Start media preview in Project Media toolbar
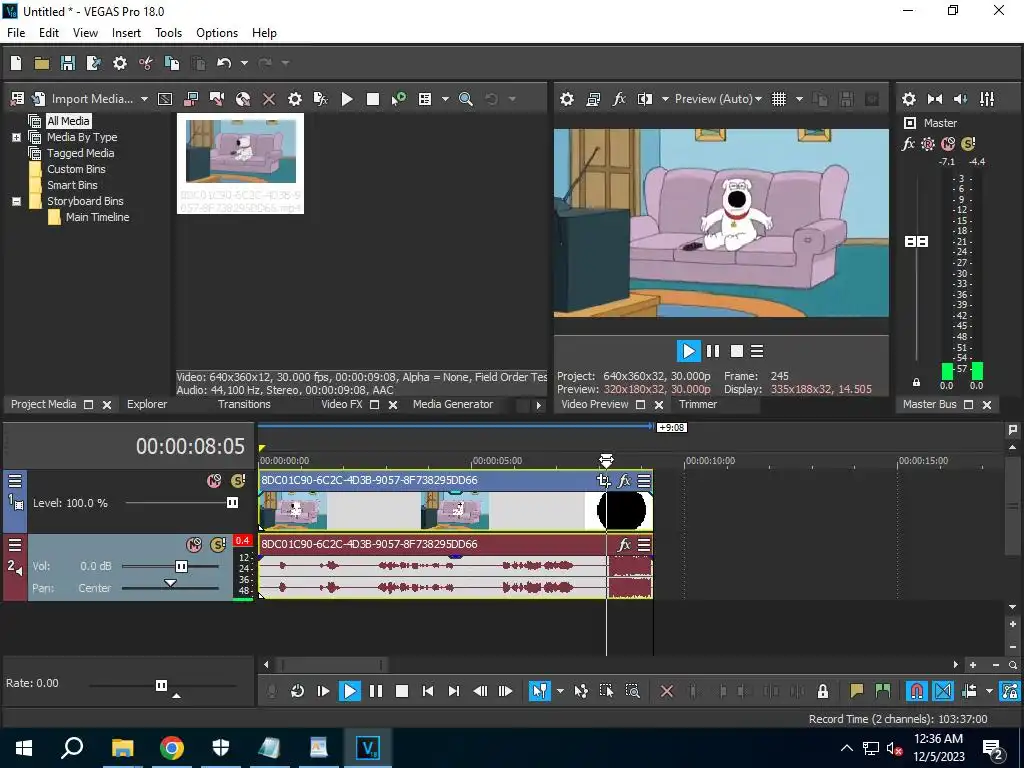 [347, 99]
